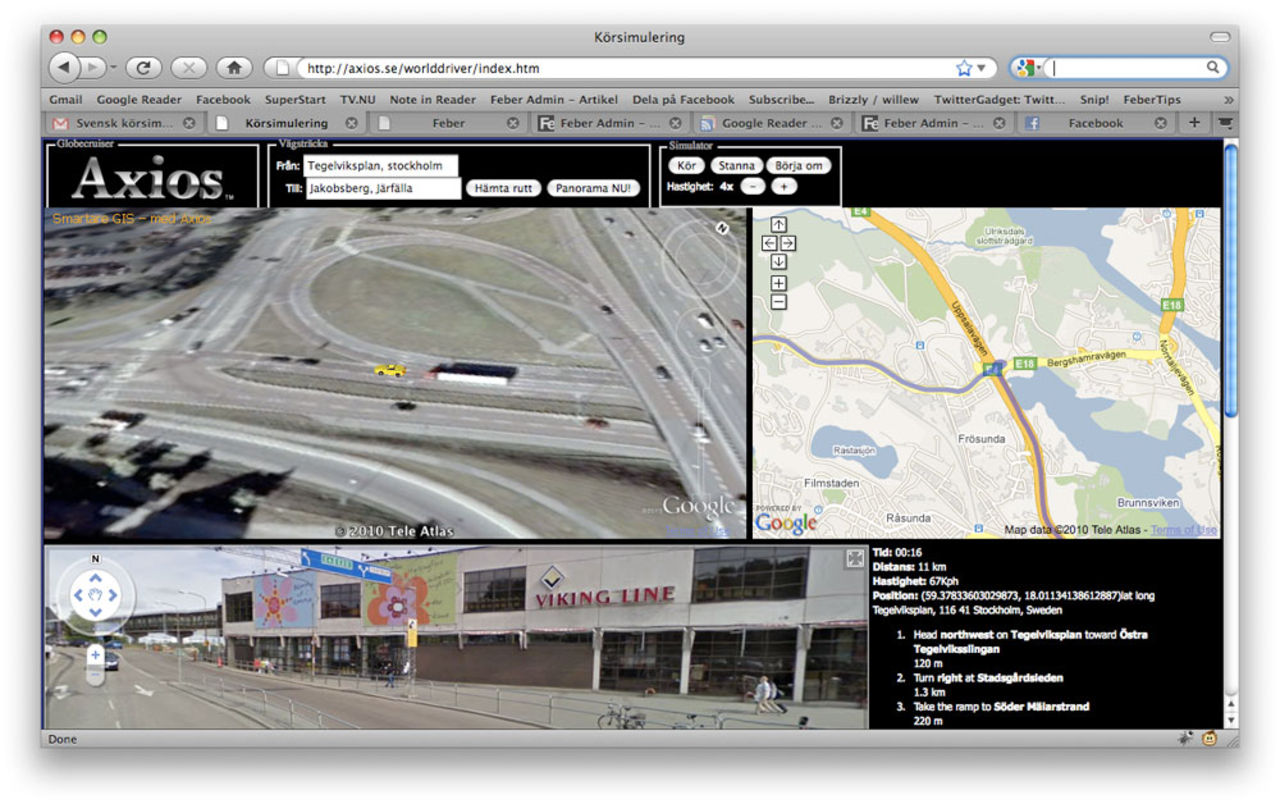
Task: Click the browser Home icon
Action: click(235, 68)
